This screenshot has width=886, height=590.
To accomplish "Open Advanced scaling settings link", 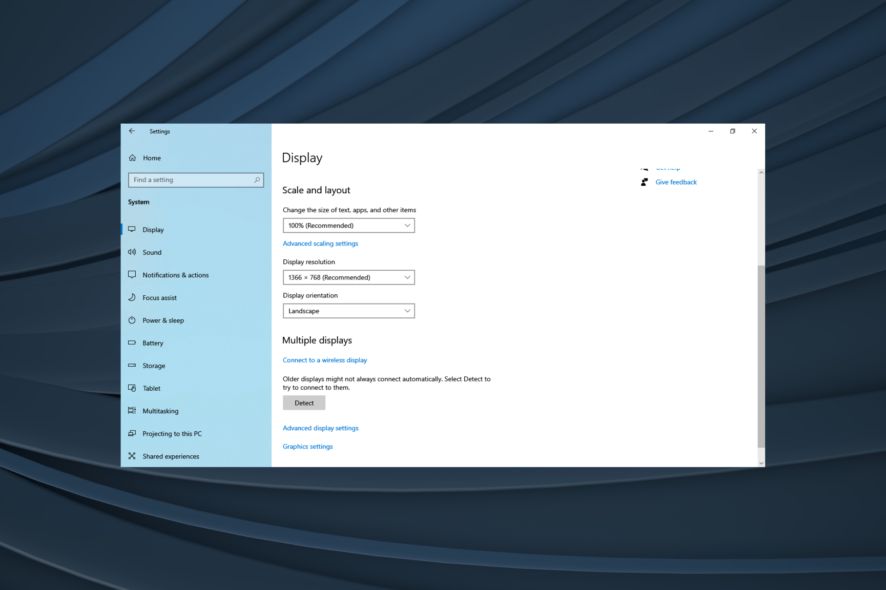I will (320, 243).
